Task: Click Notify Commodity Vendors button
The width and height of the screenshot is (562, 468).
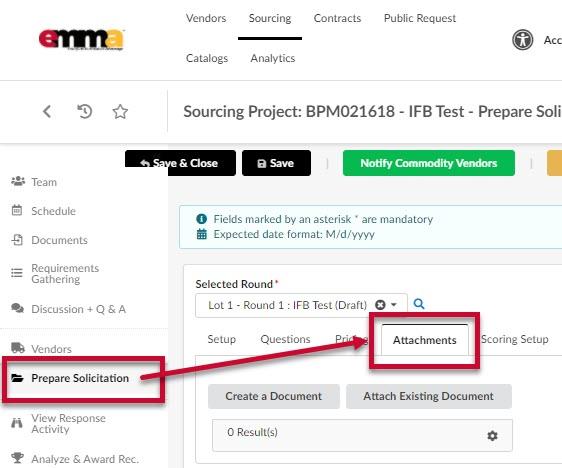Action: pyautogui.click(x=429, y=163)
